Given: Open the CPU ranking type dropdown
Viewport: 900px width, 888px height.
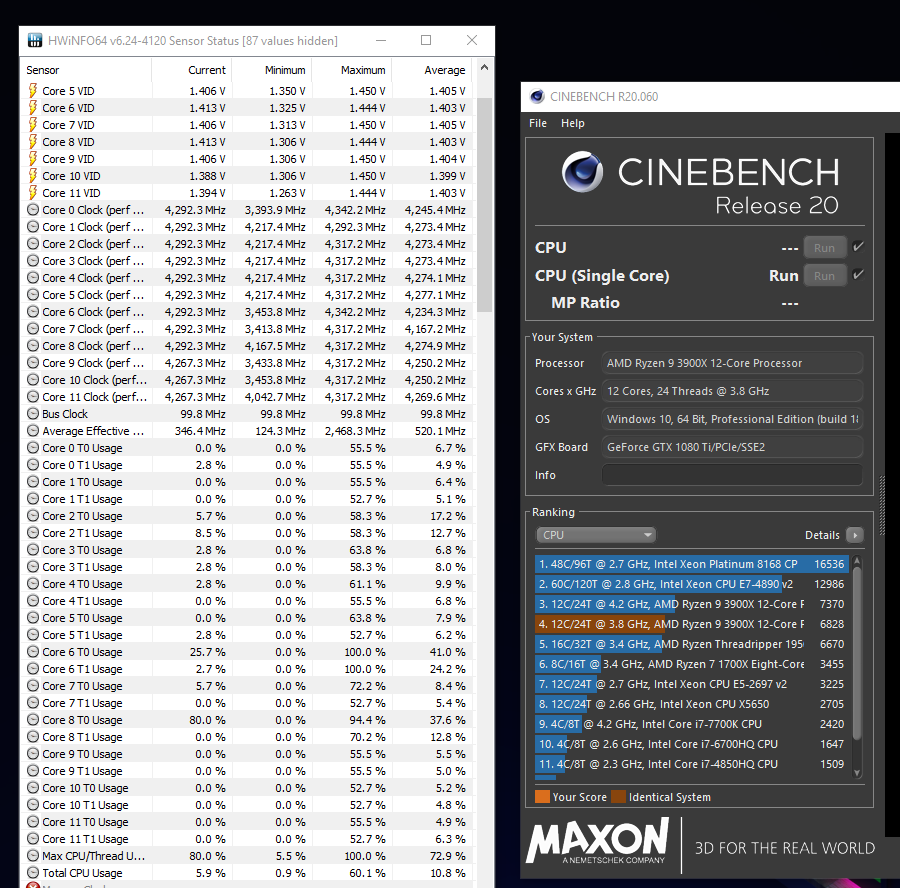Looking at the screenshot, I should (x=596, y=535).
